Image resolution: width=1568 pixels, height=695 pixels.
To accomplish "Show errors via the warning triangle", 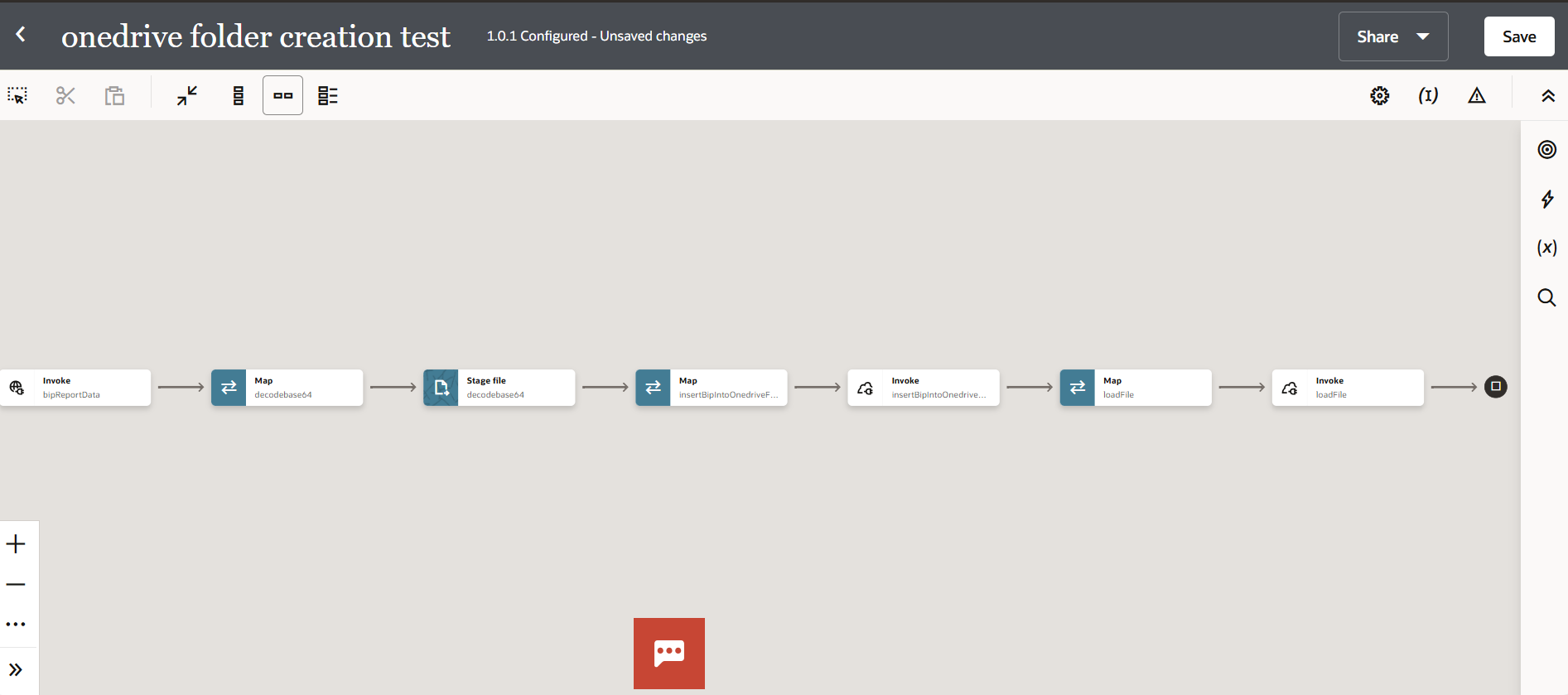I will tap(1477, 95).
